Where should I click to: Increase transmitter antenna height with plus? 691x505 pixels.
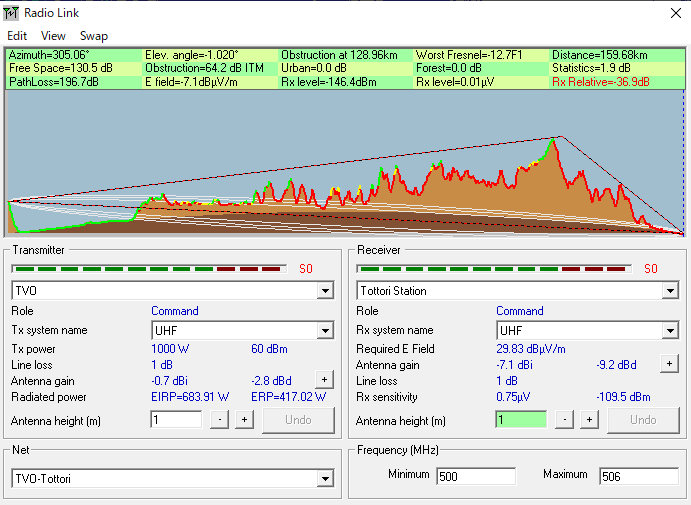coord(245,420)
